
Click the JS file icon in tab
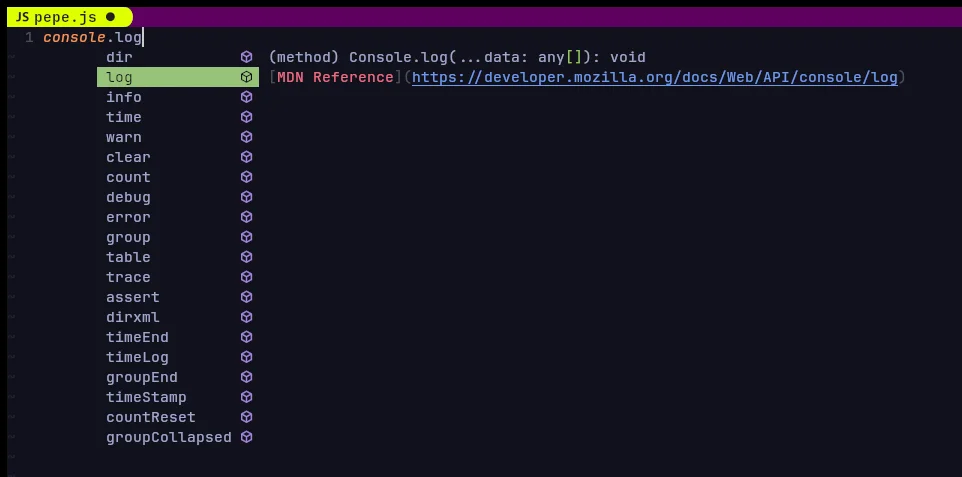tap(23, 17)
